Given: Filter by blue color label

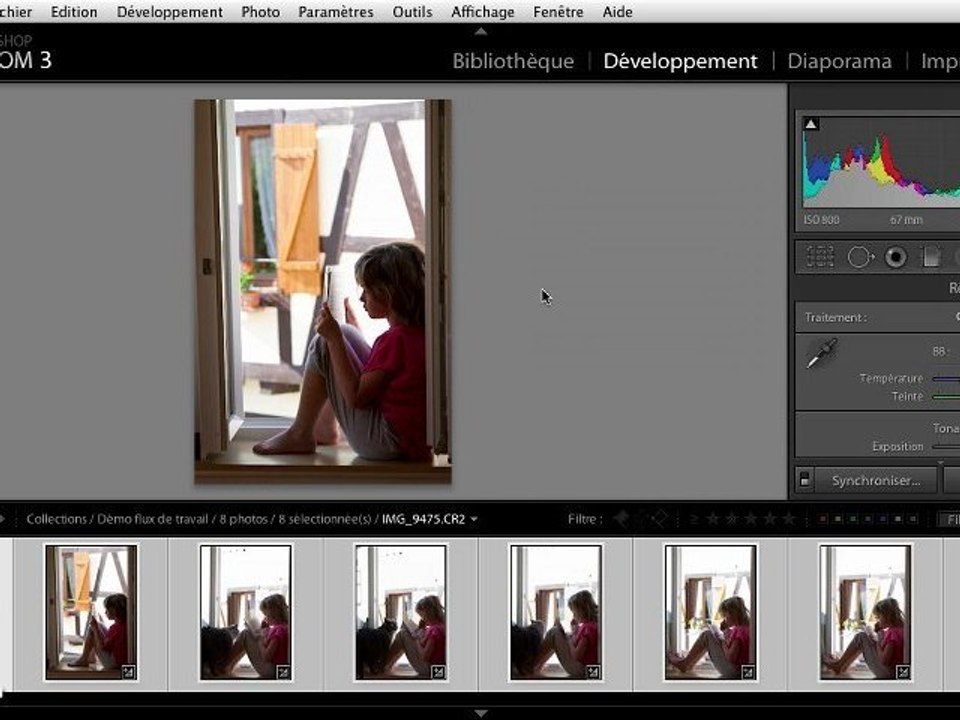Looking at the screenshot, I should point(868,519).
